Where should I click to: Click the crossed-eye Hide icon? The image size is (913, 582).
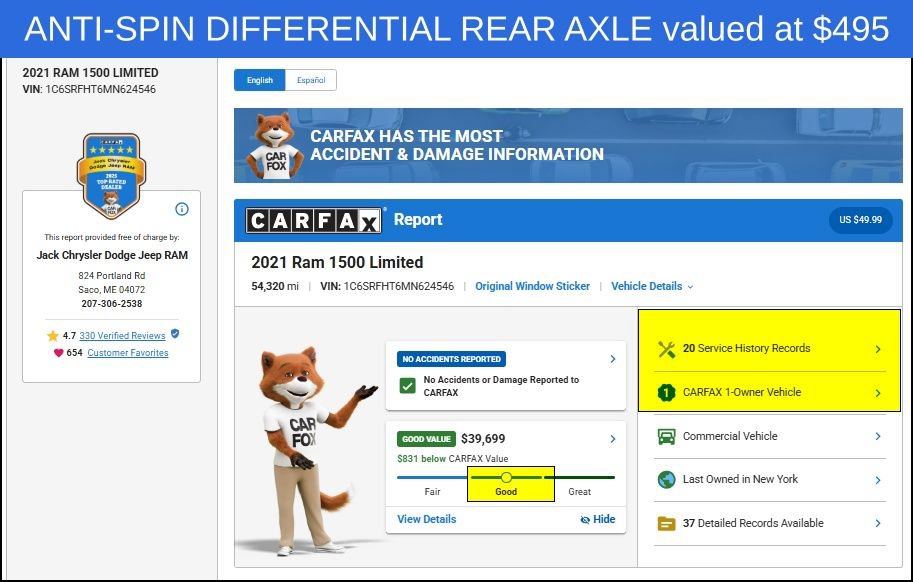tap(585, 520)
